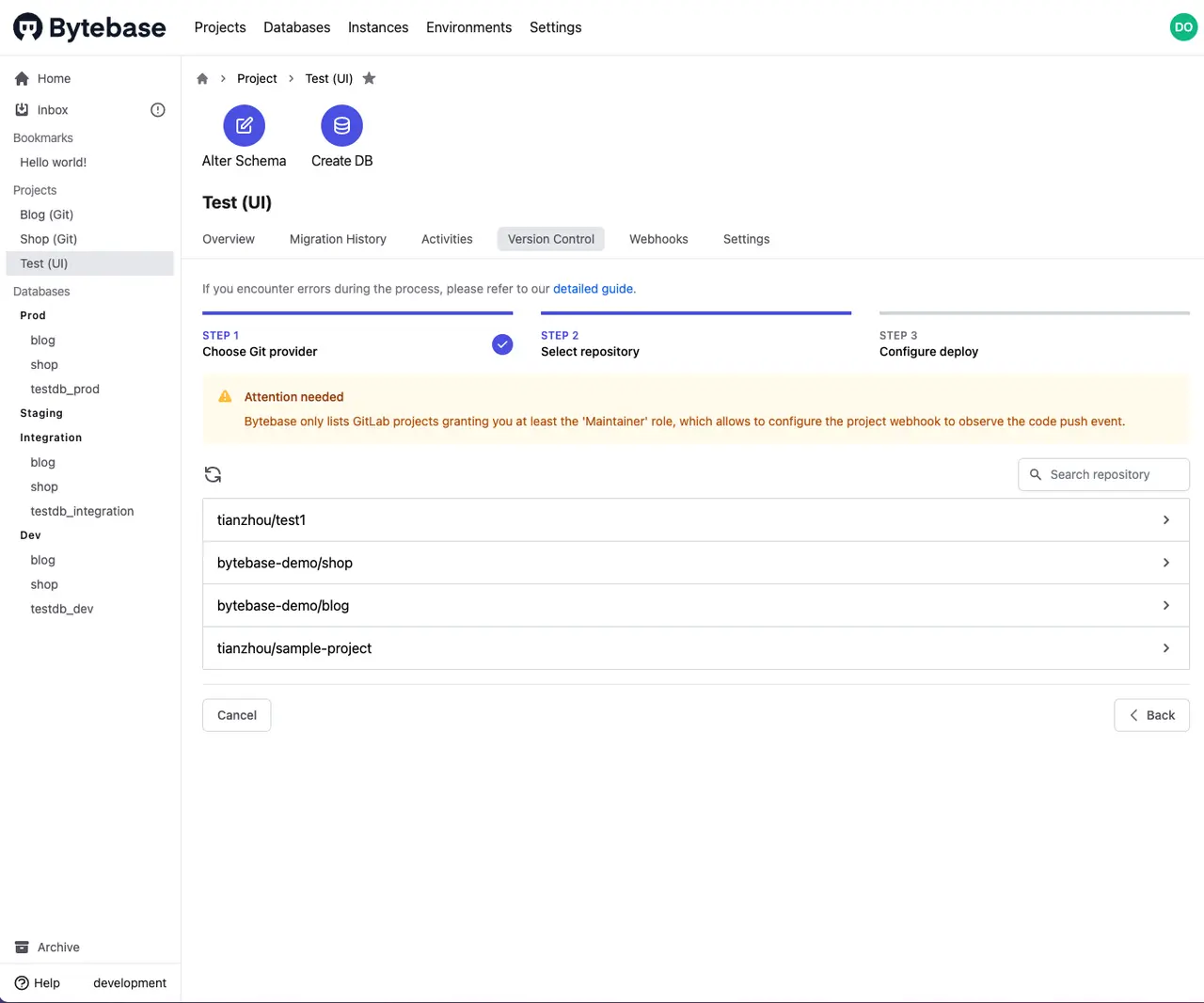1204x1003 pixels.
Task: Click the home icon in breadcrumb
Action: [202, 79]
